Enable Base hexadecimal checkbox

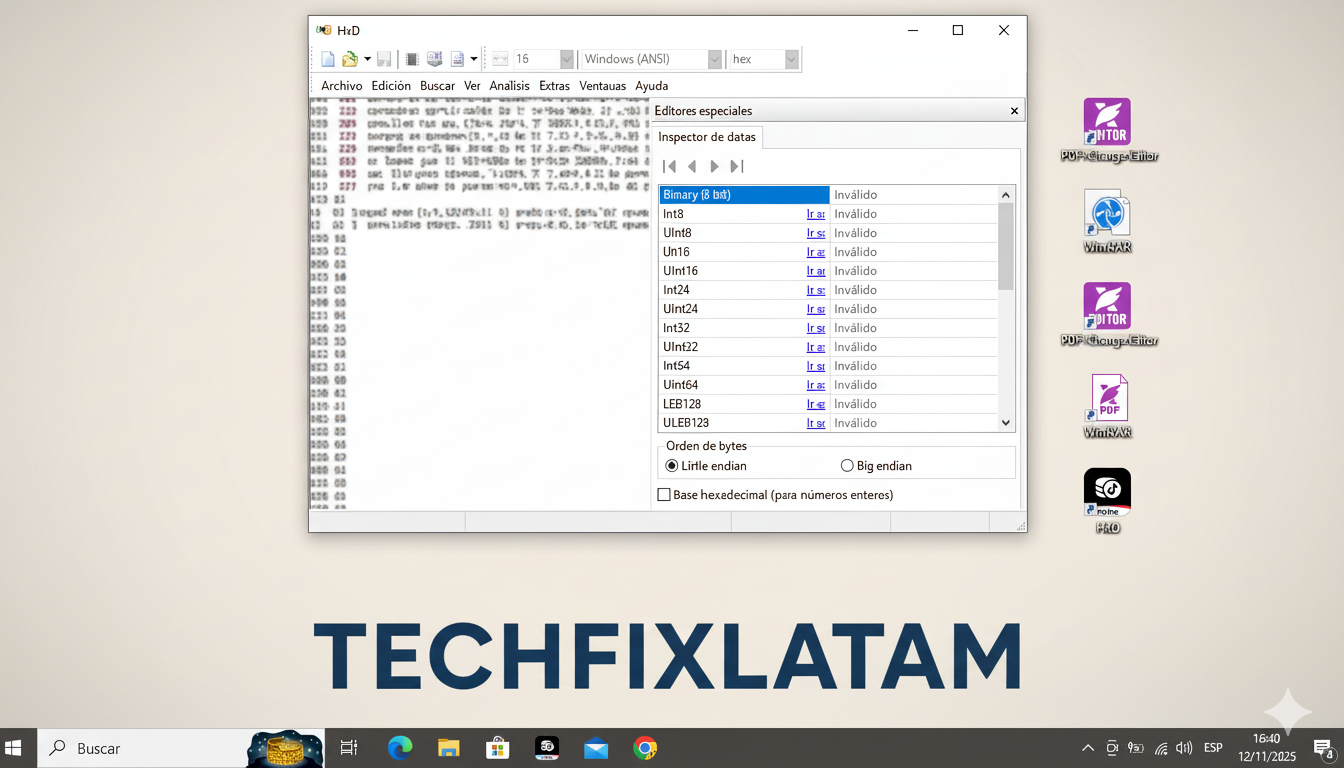pyautogui.click(x=664, y=495)
